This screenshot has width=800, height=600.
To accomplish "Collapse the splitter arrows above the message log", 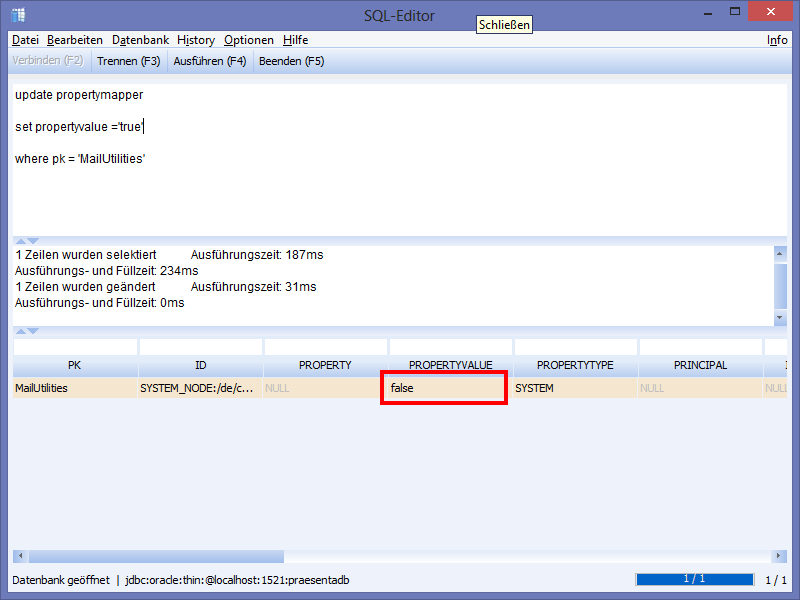I will 27,240.
